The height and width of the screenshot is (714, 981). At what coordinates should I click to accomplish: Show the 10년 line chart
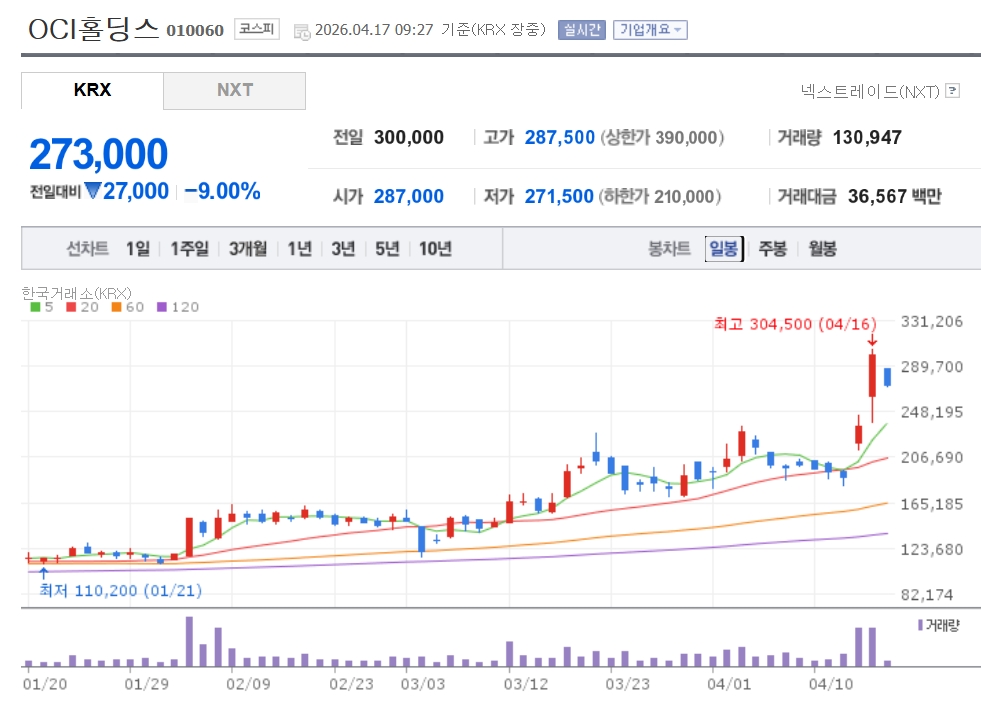435,249
